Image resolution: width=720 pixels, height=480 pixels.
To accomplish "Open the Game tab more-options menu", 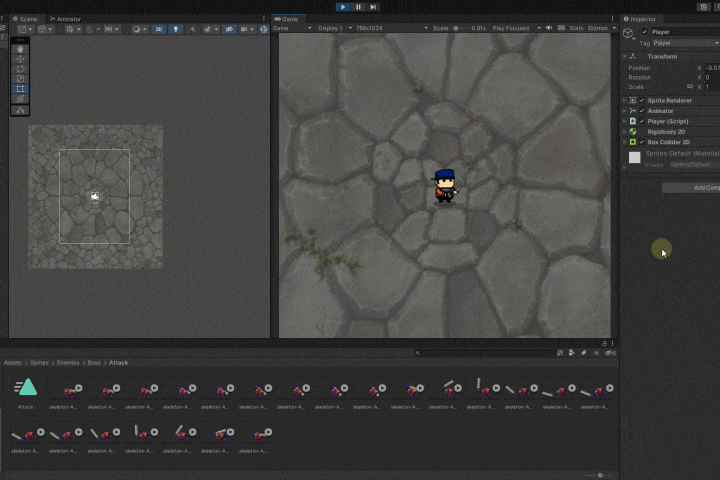I will click(x=613, y=19).
